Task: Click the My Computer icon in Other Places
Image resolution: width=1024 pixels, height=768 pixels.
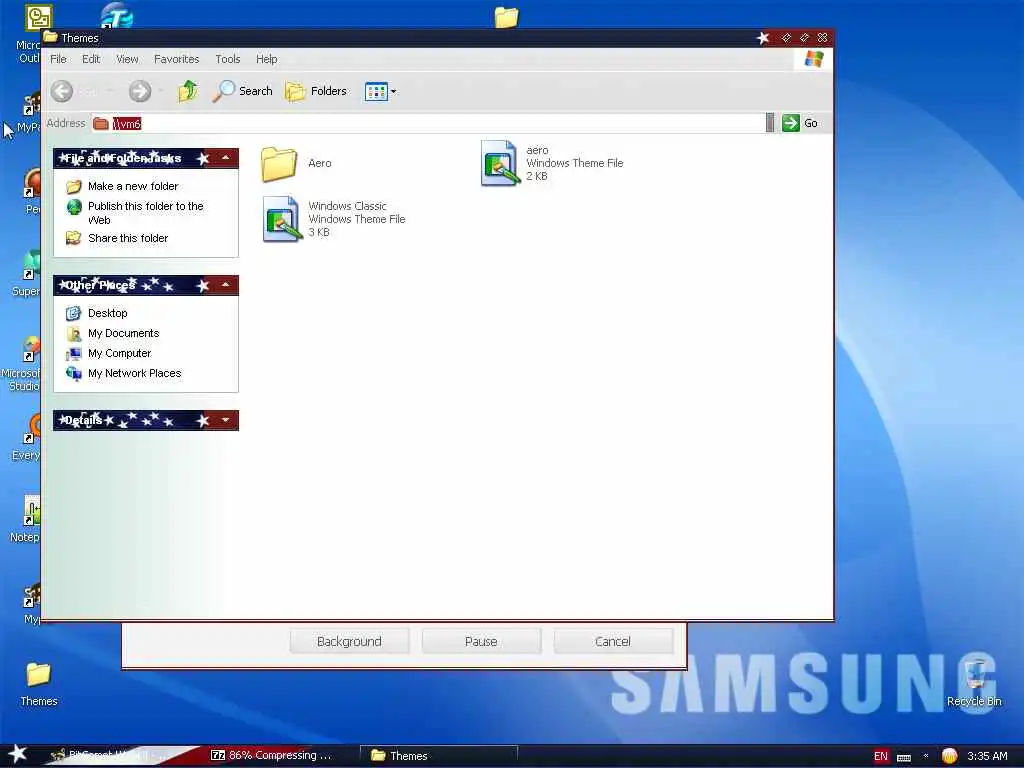Action: coord(74,354)
